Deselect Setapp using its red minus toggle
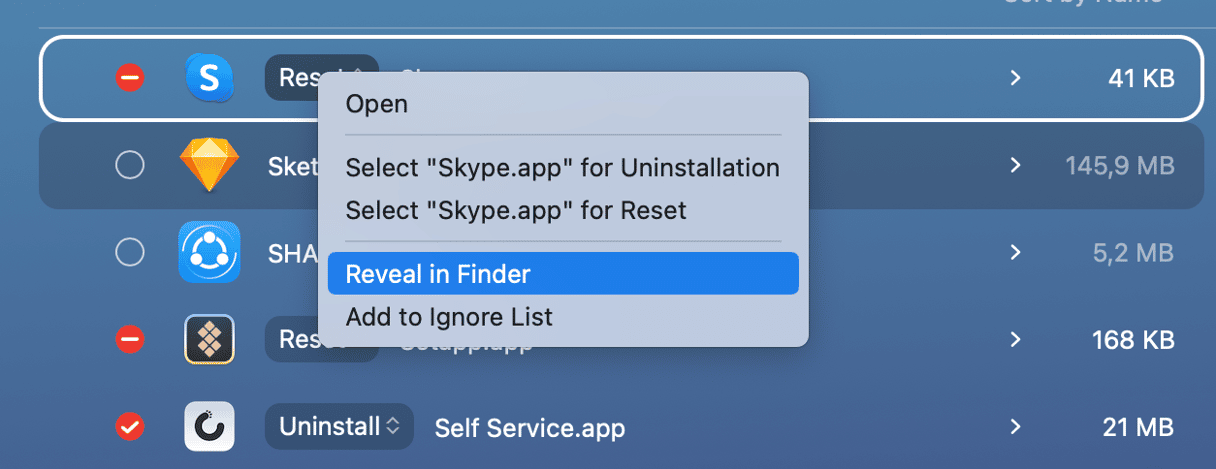This screenshot has height=469, width=1216. tap(130, 340)
